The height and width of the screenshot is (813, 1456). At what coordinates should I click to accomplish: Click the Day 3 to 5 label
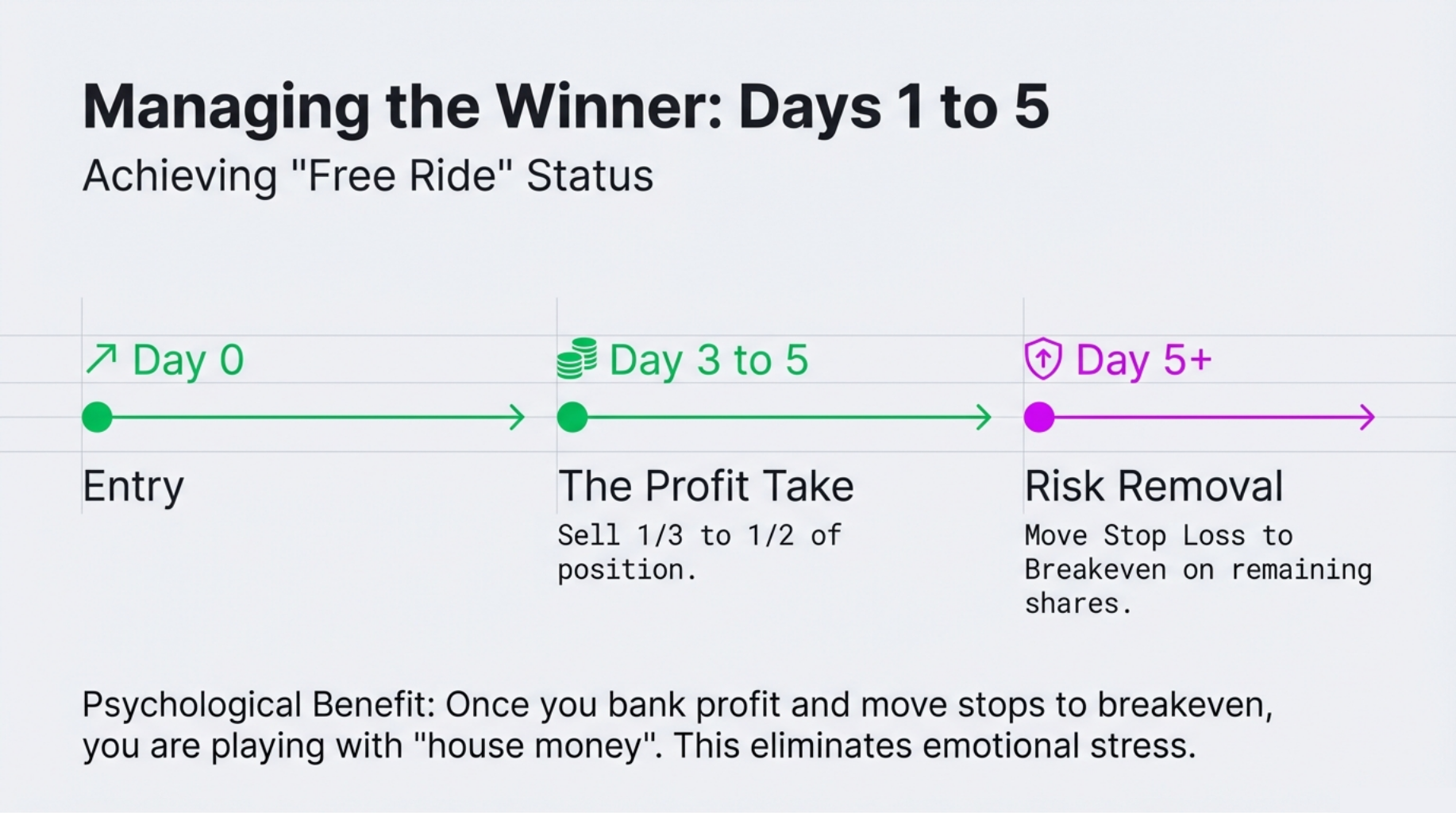pos(708,360)
